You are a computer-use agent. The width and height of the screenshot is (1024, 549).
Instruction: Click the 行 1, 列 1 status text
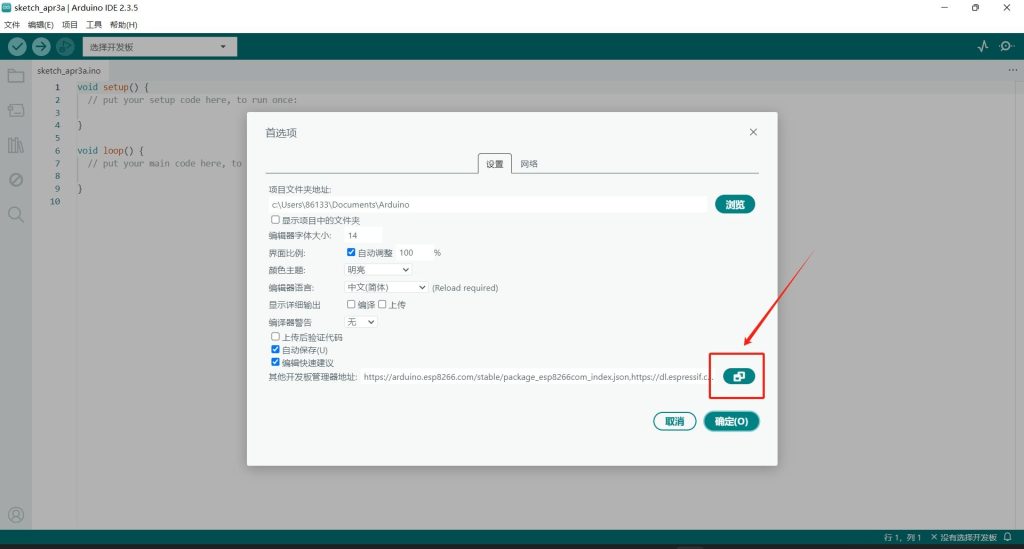pyautogui.click(x=902, y=537)
